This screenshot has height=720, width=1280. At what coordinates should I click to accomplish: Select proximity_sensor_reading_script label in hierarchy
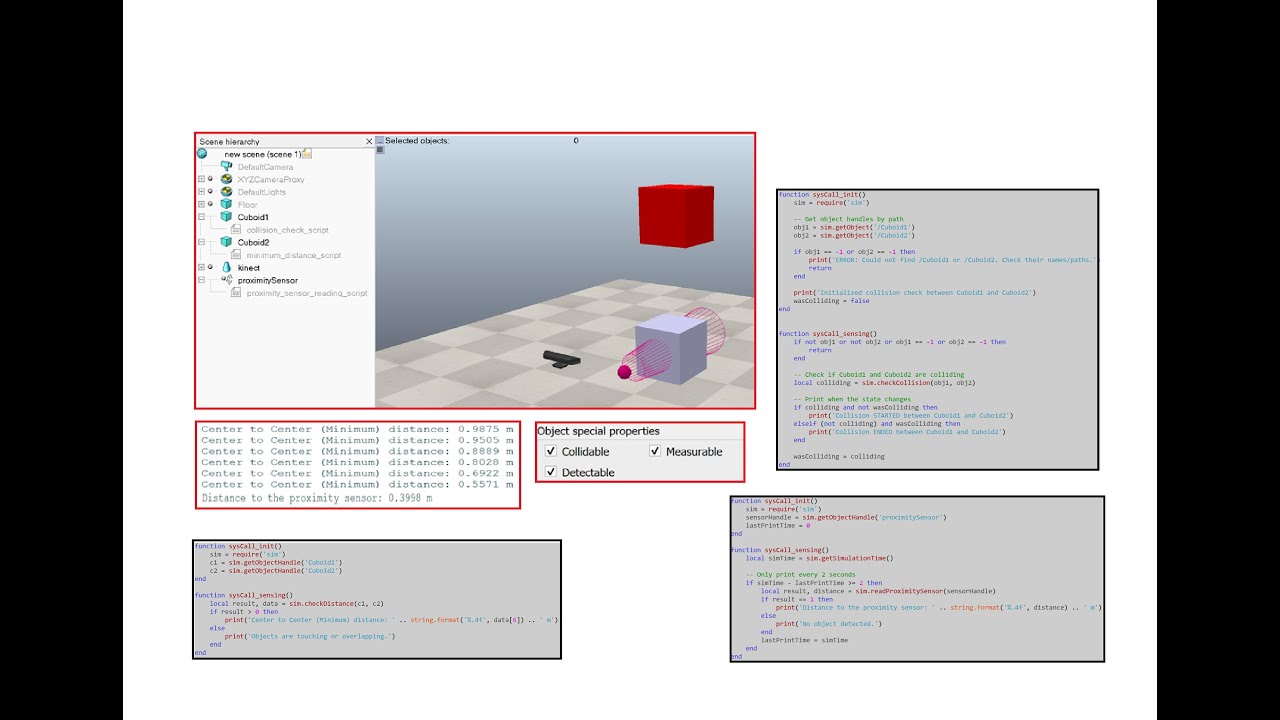click(x=307, y=293)
